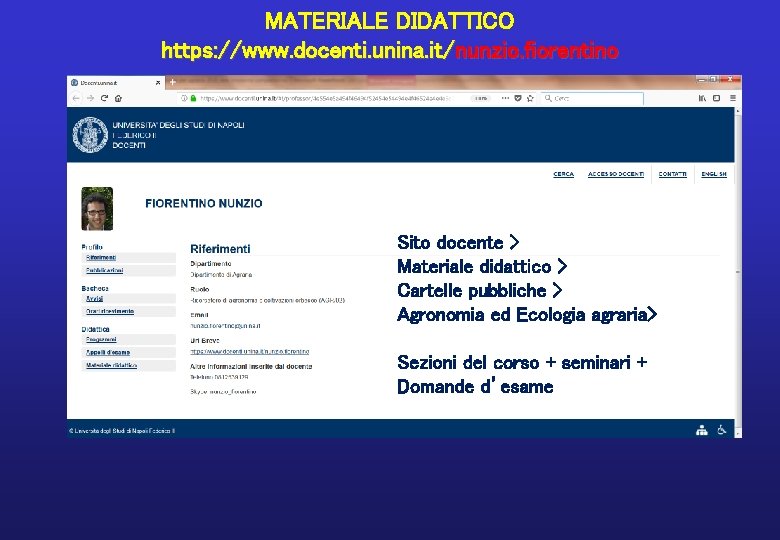Open Avvisi under Bacheca
This screenshot has height=540, width=780.
95,299
